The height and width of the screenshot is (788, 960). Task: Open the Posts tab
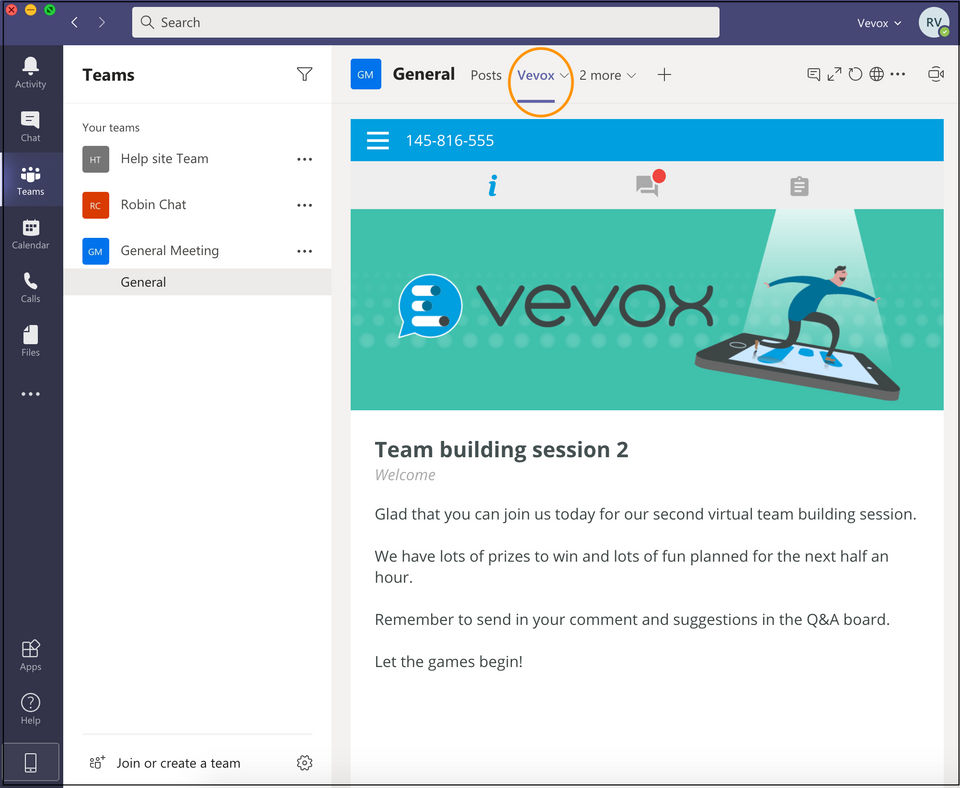point(486,75)
